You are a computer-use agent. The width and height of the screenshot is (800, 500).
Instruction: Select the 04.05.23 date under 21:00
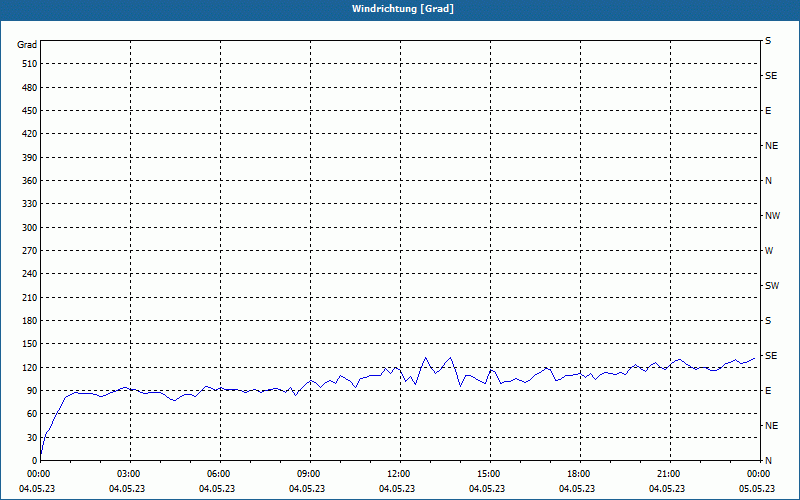667,489
